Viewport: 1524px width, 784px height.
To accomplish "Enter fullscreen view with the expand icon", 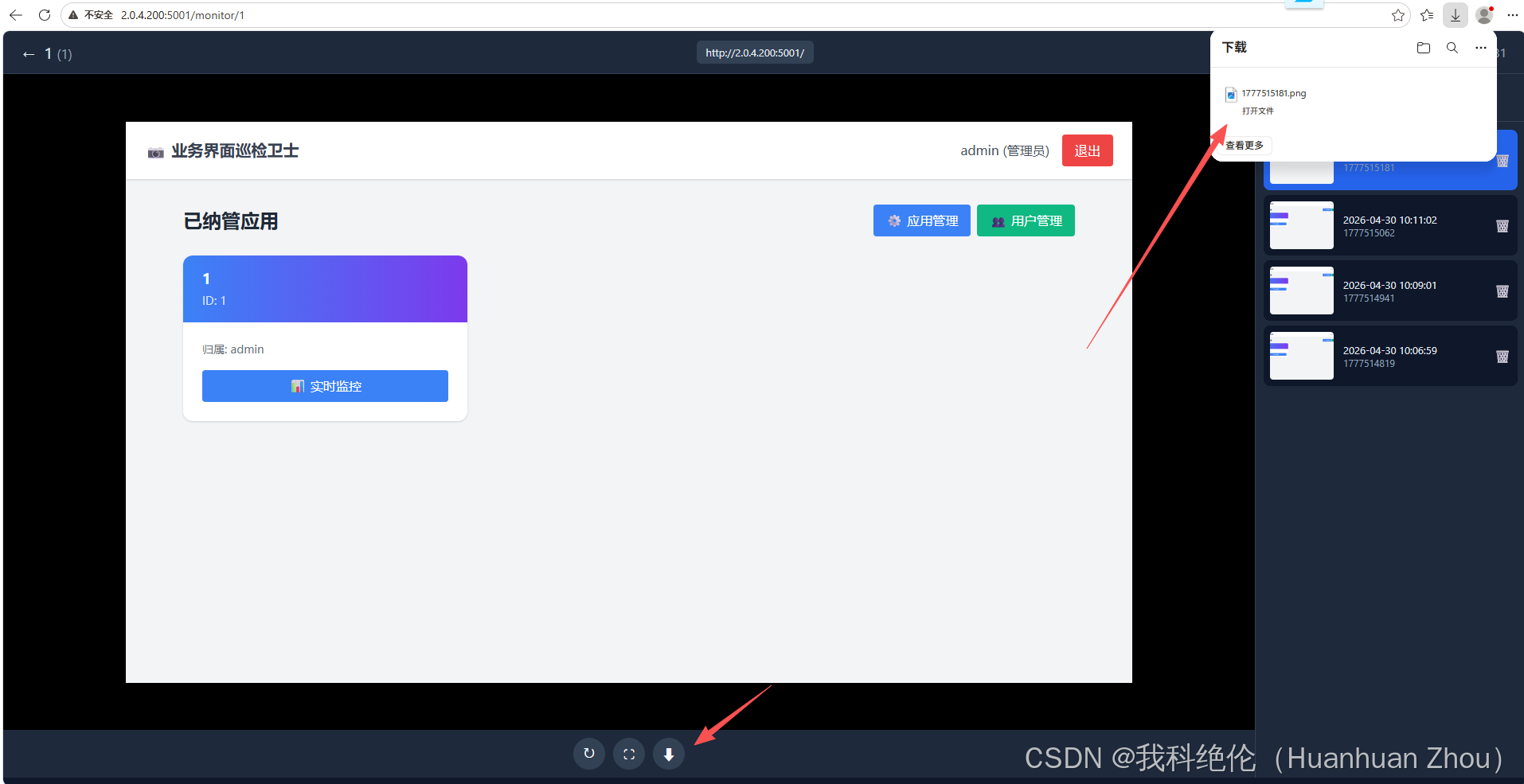I will (629, 754).
